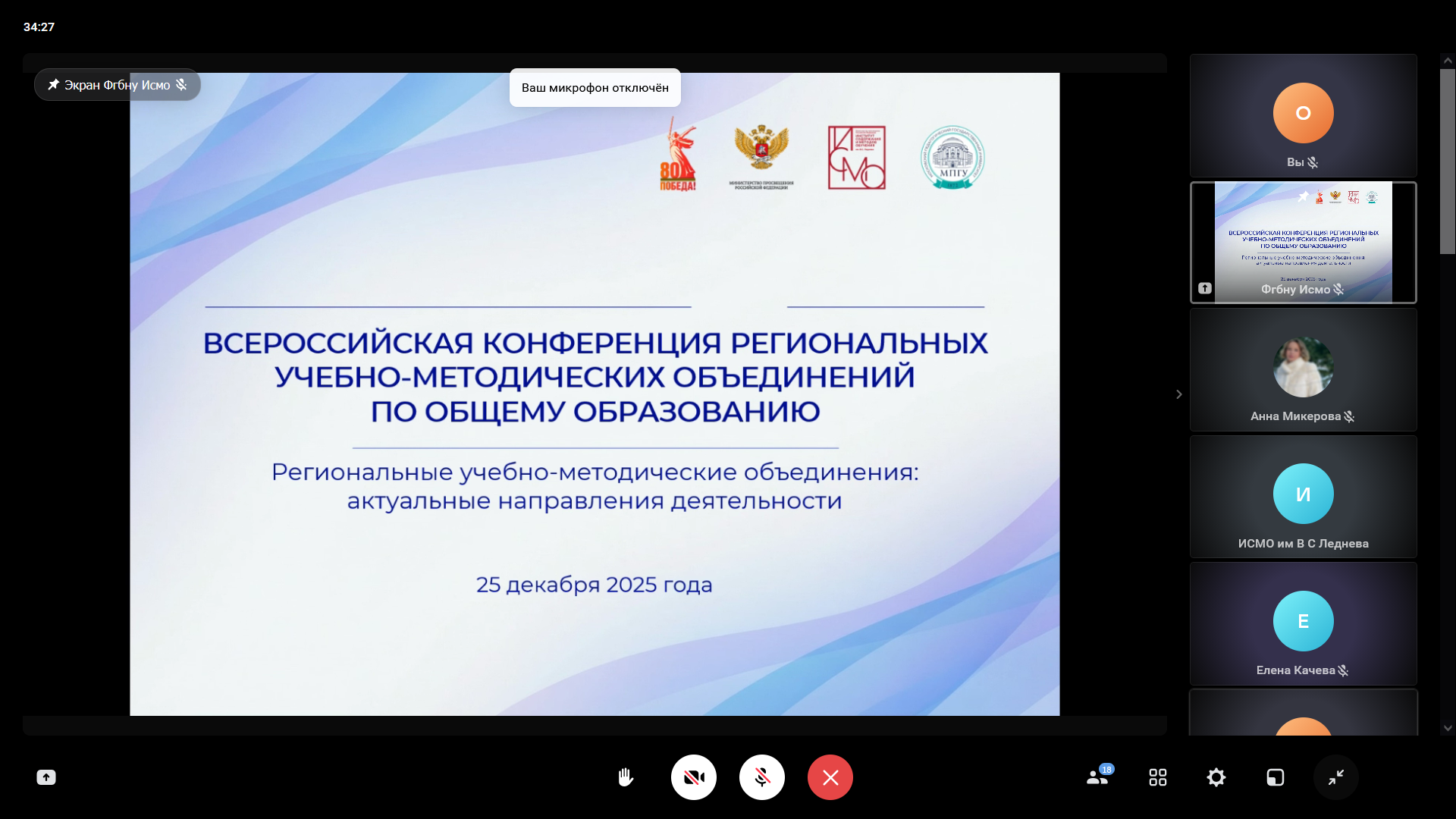The height and width of the screenshot is (819, 1456).
Task: Turn on the camera
Action: tap(693, 777)
